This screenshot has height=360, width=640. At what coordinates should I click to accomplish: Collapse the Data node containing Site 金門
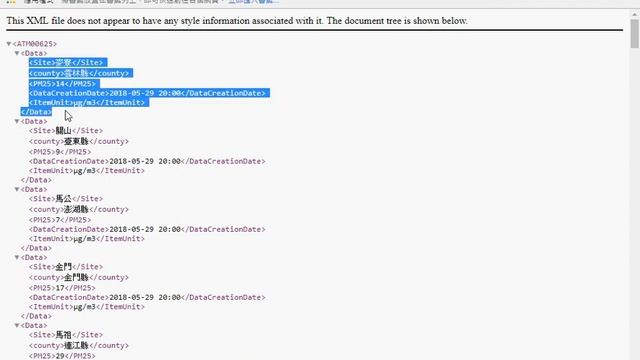pos(17,258)
